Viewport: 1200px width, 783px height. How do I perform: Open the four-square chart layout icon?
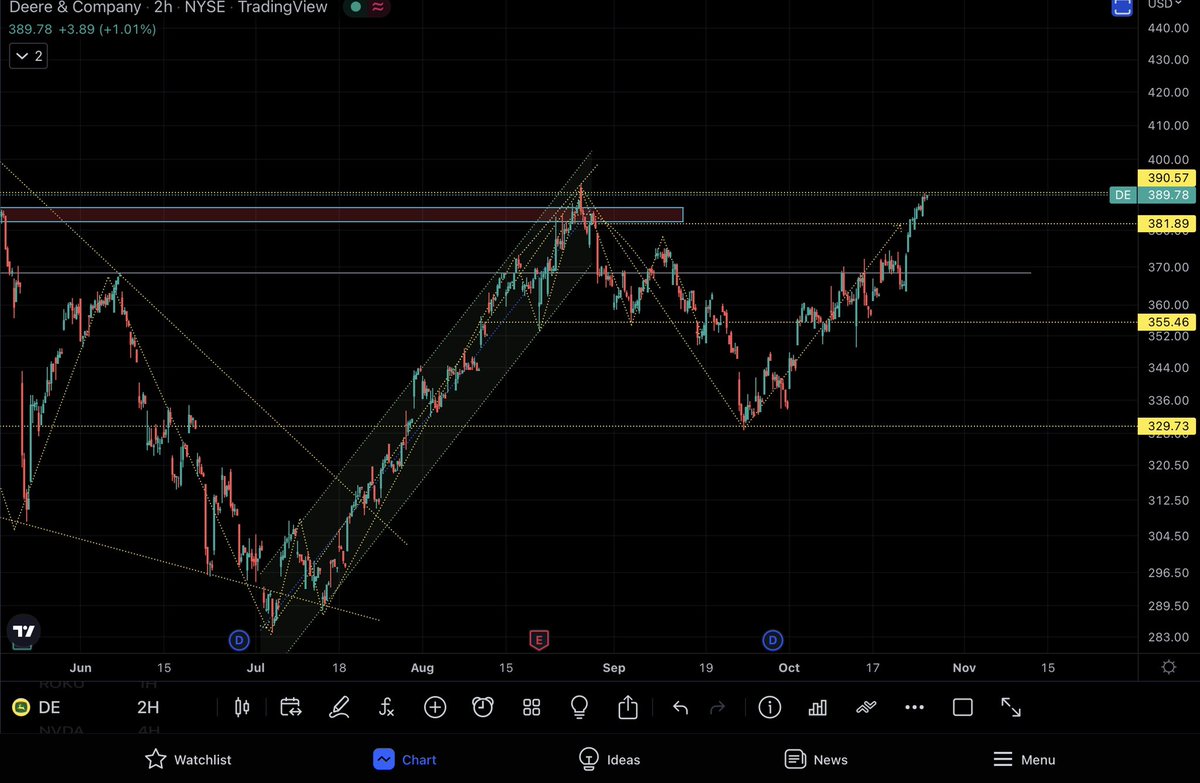tap(531, 708)
